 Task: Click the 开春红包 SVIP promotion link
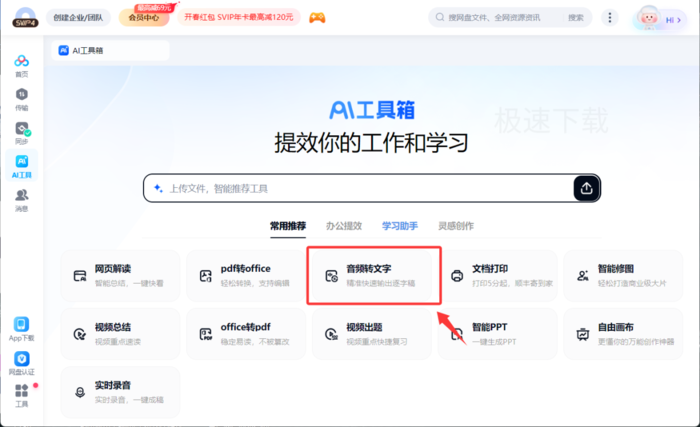tap(239, 17)
